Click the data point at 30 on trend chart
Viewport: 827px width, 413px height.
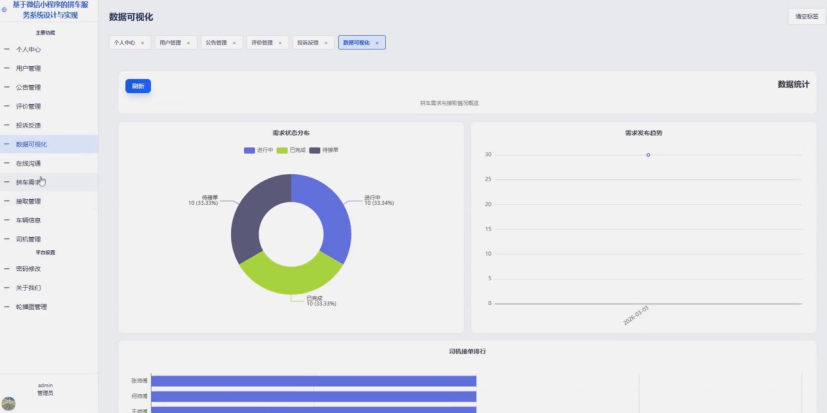click(648, 155)
